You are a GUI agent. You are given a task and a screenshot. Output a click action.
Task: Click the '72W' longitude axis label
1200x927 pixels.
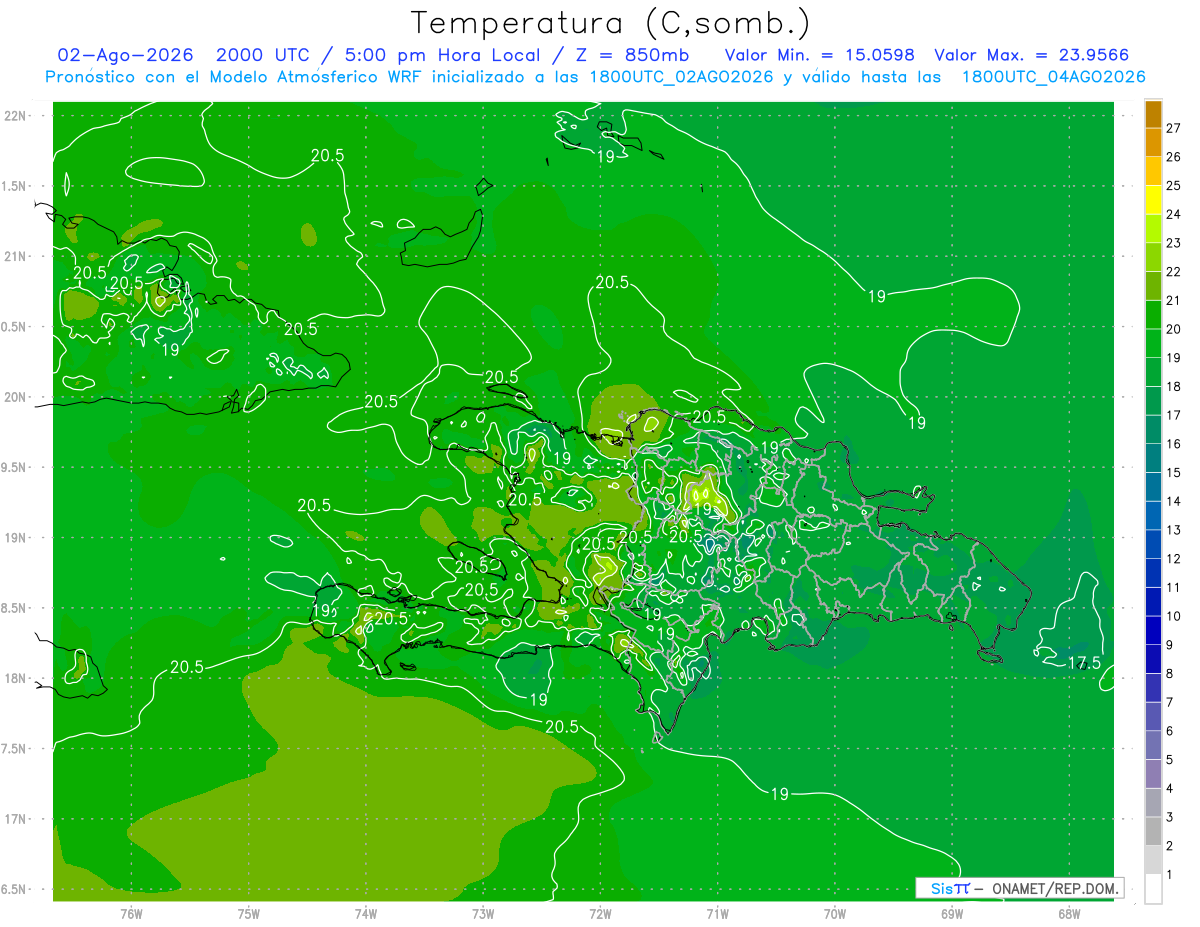(600, 913)
